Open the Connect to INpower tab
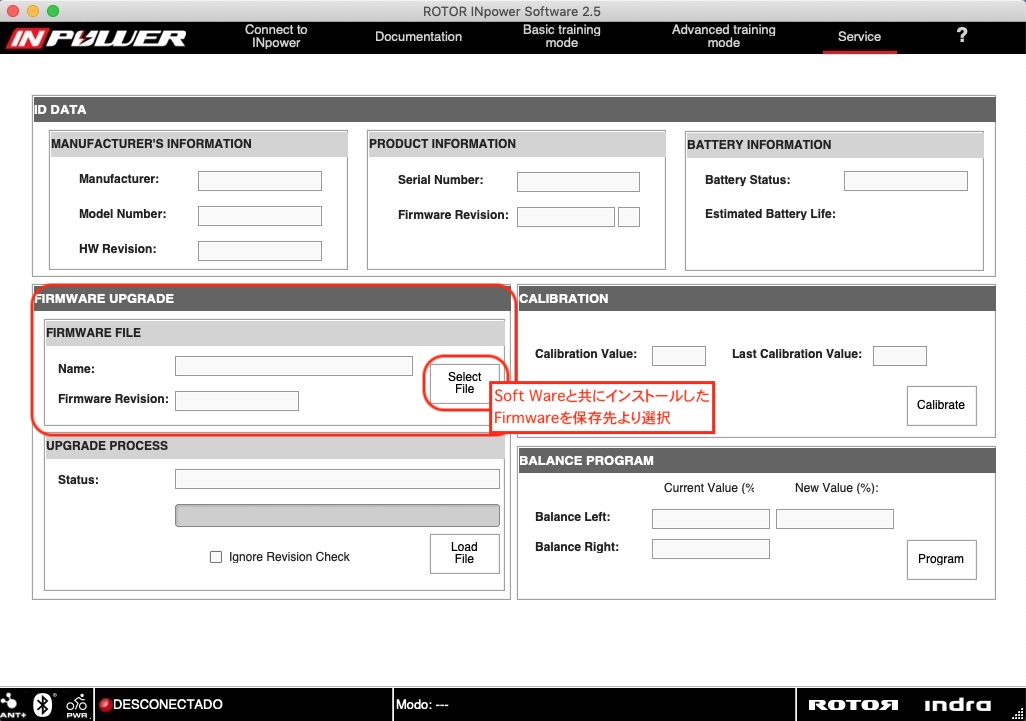Screen dimensions: 1026x721 [x=276, y=36]
